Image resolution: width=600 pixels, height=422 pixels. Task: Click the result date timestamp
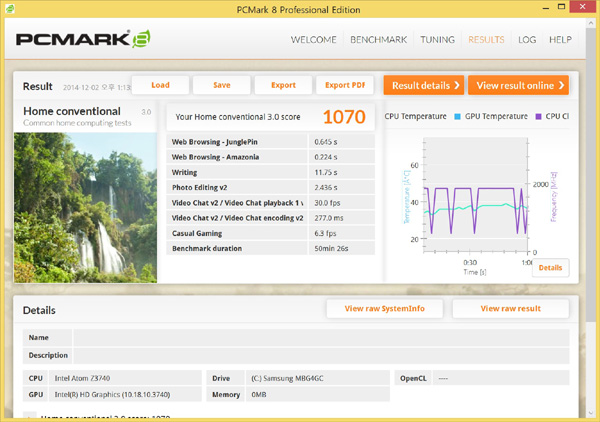[x=97, y=87]
